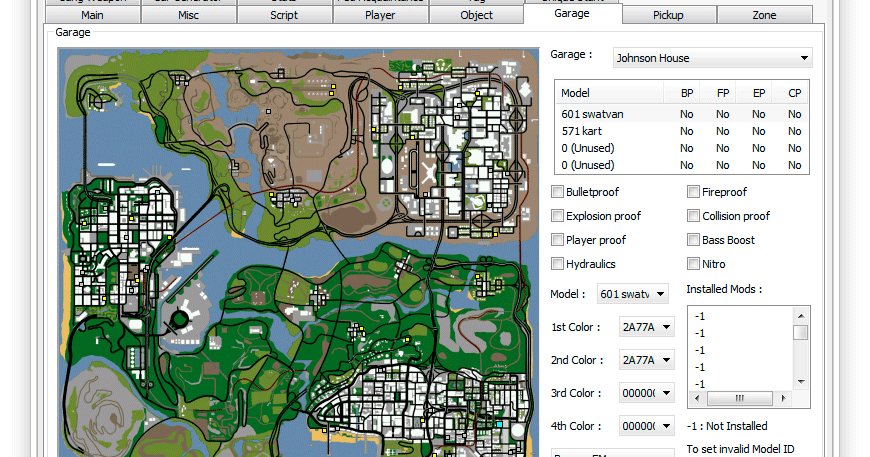Click Installed Mods scroll left arrow
The image size is (870, 457).
point(697,398)
